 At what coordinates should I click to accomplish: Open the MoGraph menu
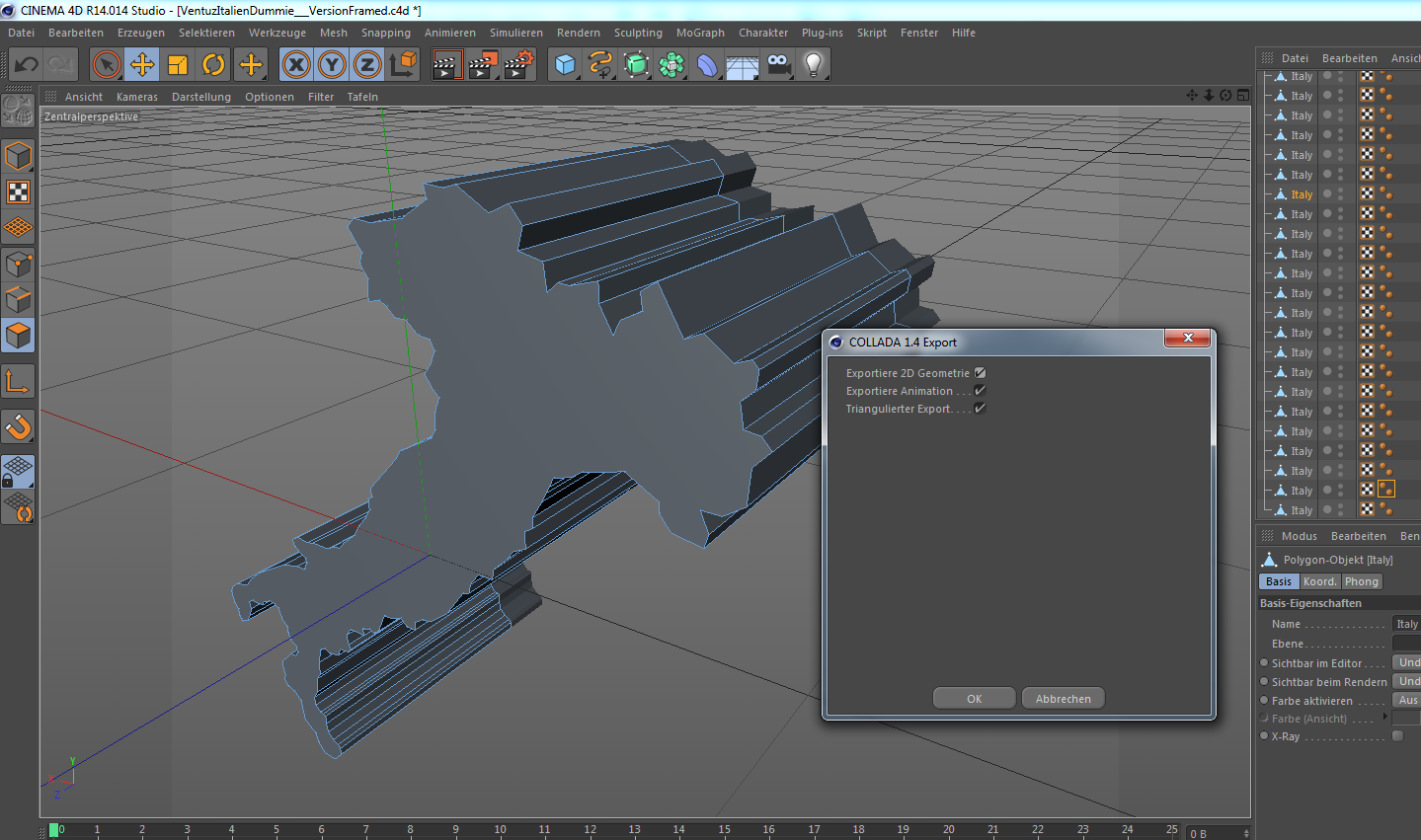(x=700, y=33)
